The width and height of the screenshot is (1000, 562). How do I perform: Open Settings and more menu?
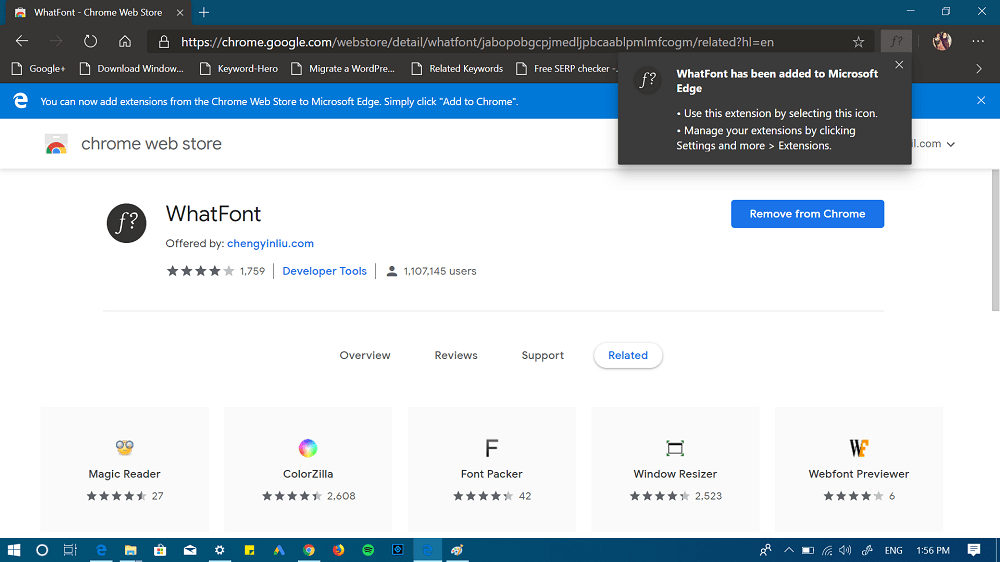(978, 41)
